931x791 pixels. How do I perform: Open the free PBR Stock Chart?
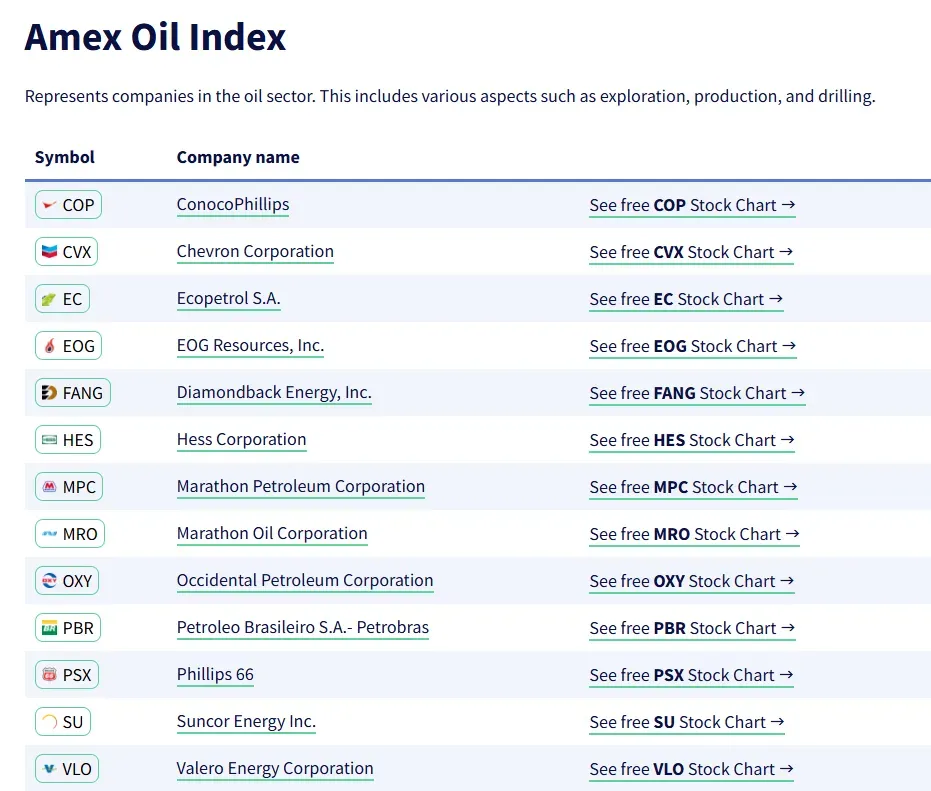692,628
